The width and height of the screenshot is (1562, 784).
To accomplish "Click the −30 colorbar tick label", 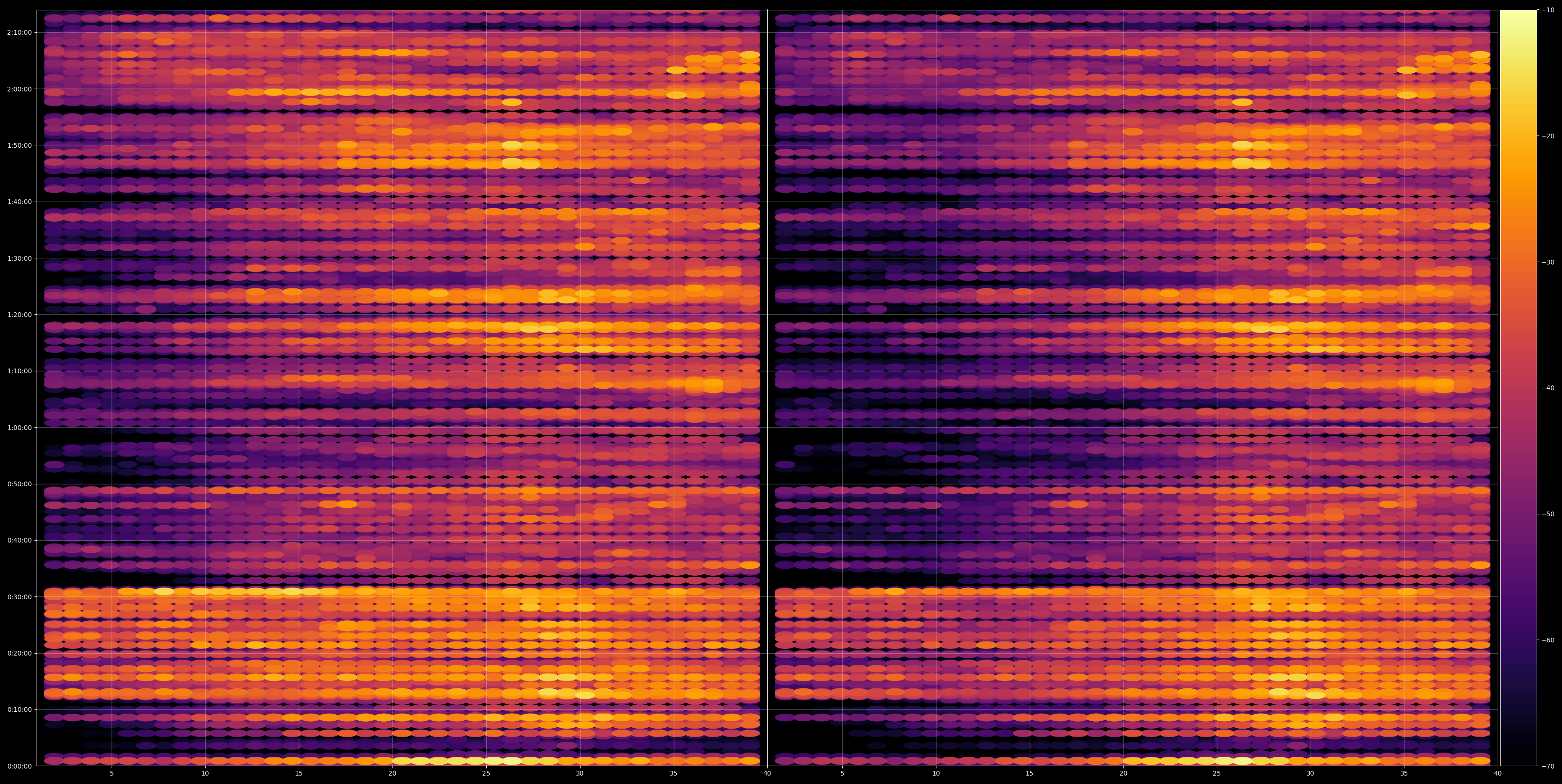I will point(1547,262).
